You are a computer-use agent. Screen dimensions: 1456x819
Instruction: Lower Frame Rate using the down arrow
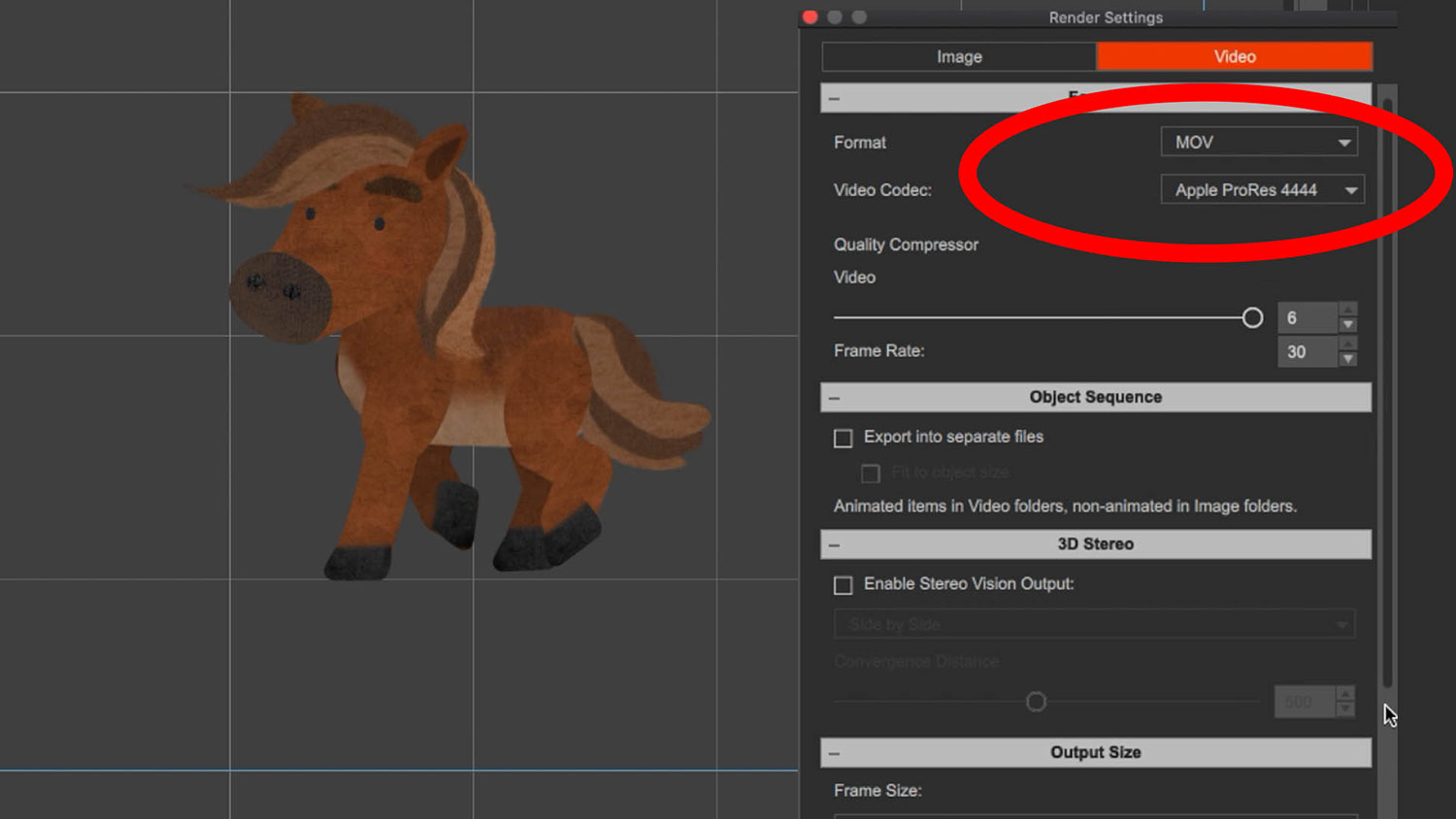tap(1347, 359)
